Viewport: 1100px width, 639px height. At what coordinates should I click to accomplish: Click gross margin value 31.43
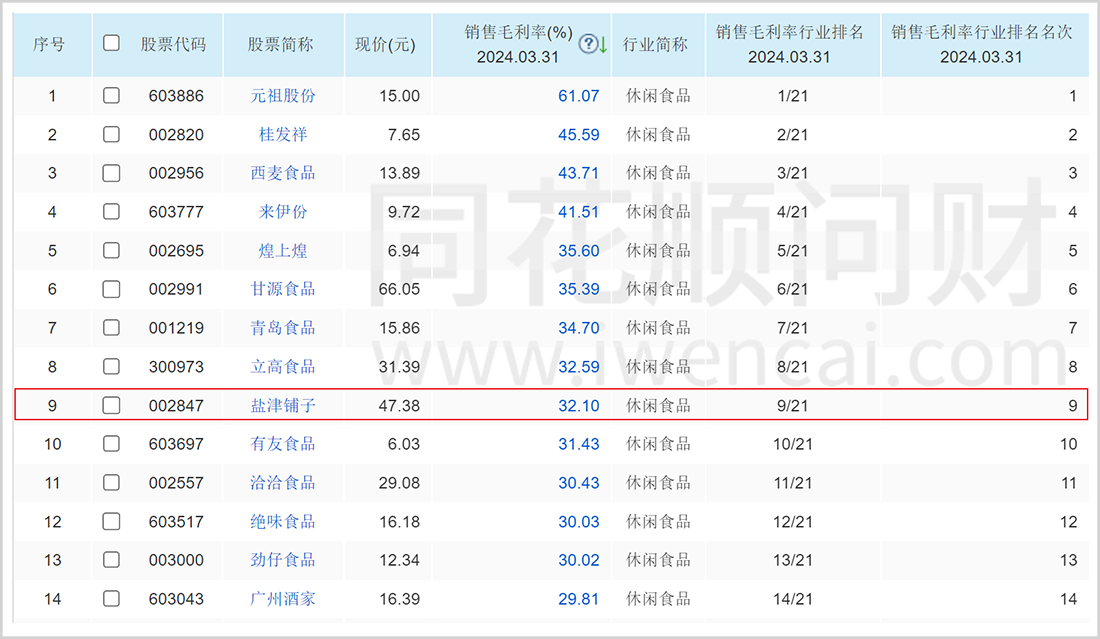(579, 444)
